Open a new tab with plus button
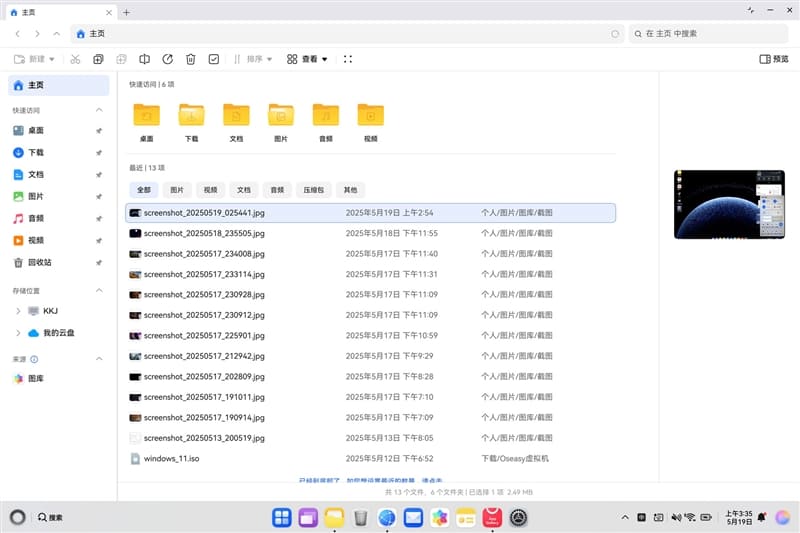Viewport: 800px width, 533px height. (x=126, y=11)
